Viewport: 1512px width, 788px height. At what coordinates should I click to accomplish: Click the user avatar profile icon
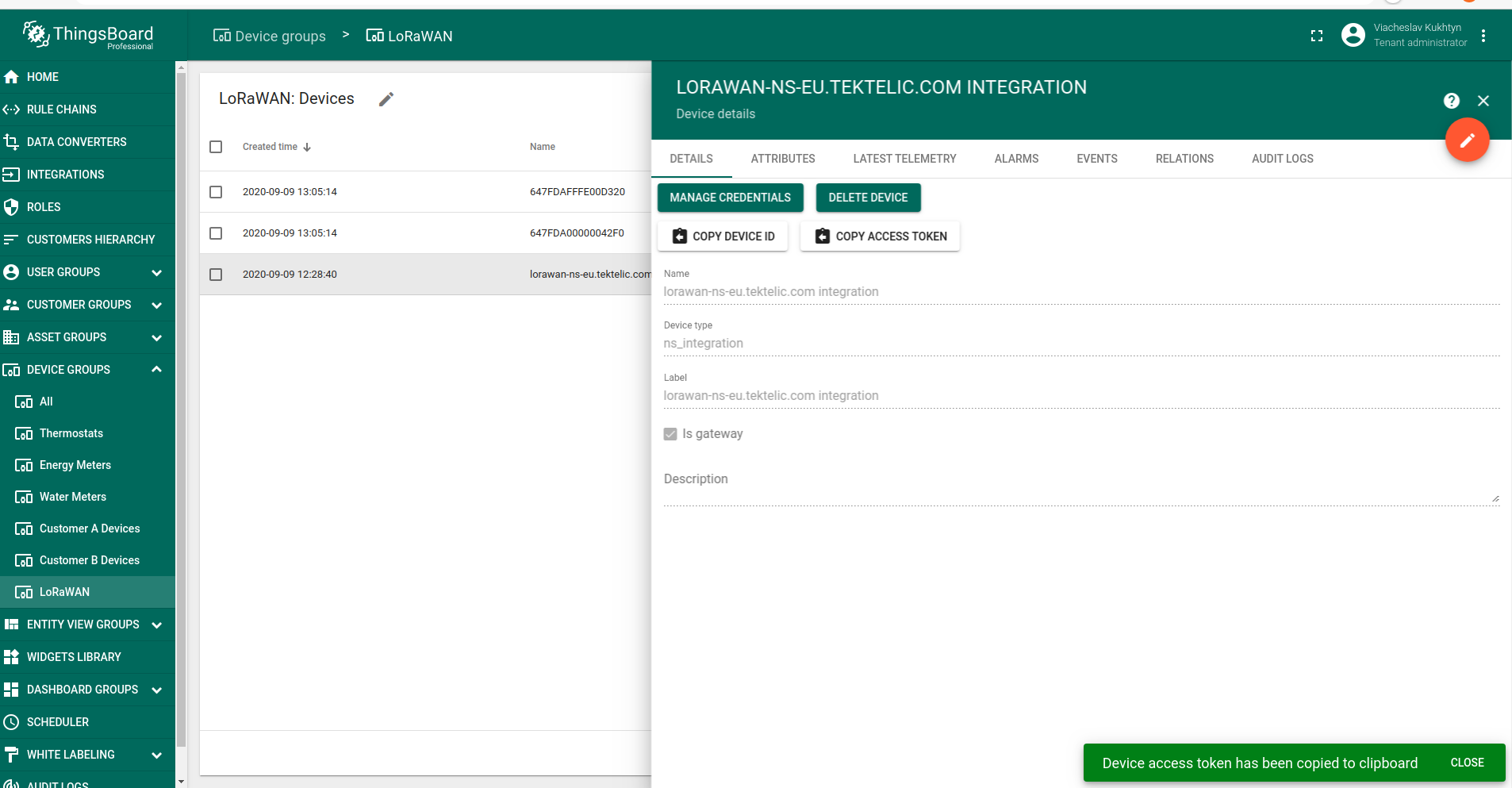click(x=1353, y=35)
